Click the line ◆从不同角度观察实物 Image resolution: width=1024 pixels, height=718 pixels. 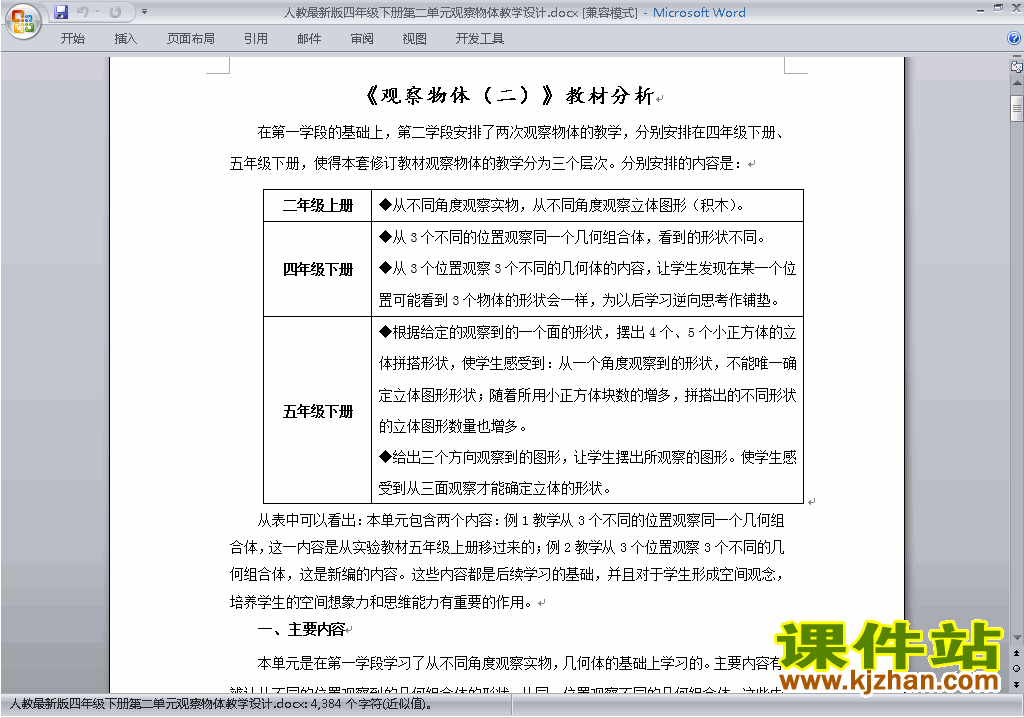(x=562, y=205)
